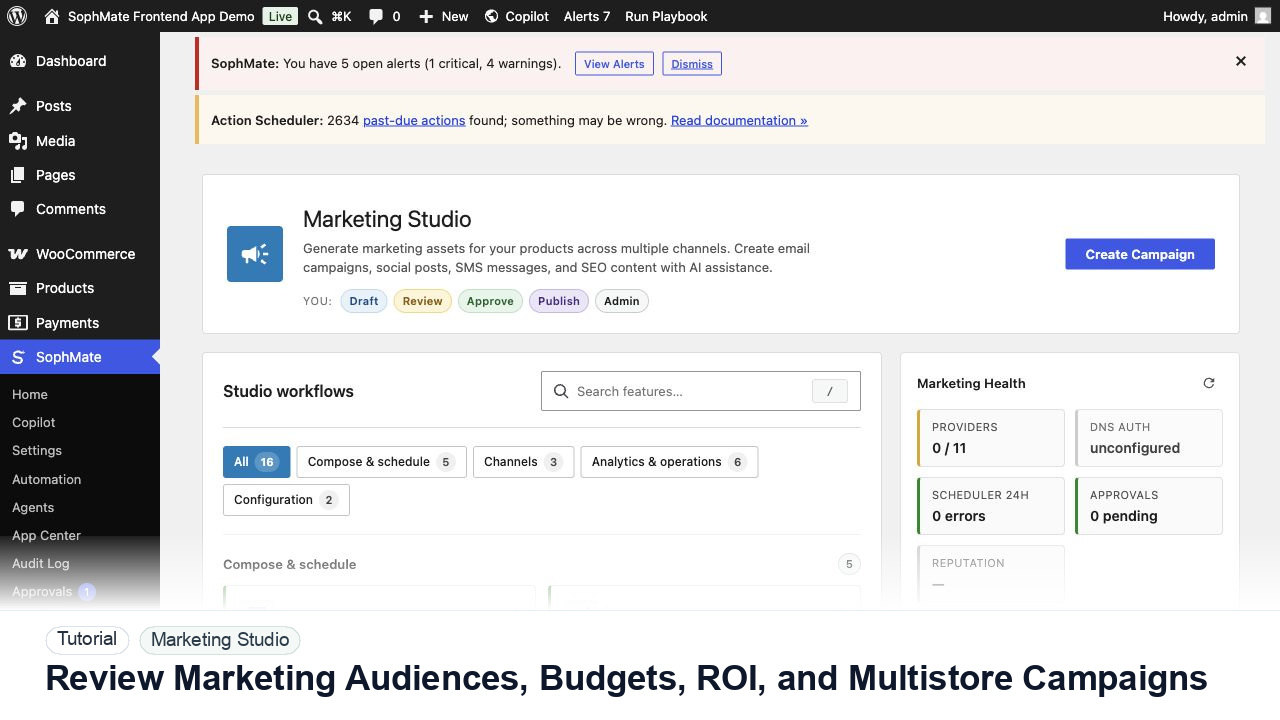Click the Draft role badge

click(x=364, y=301)
